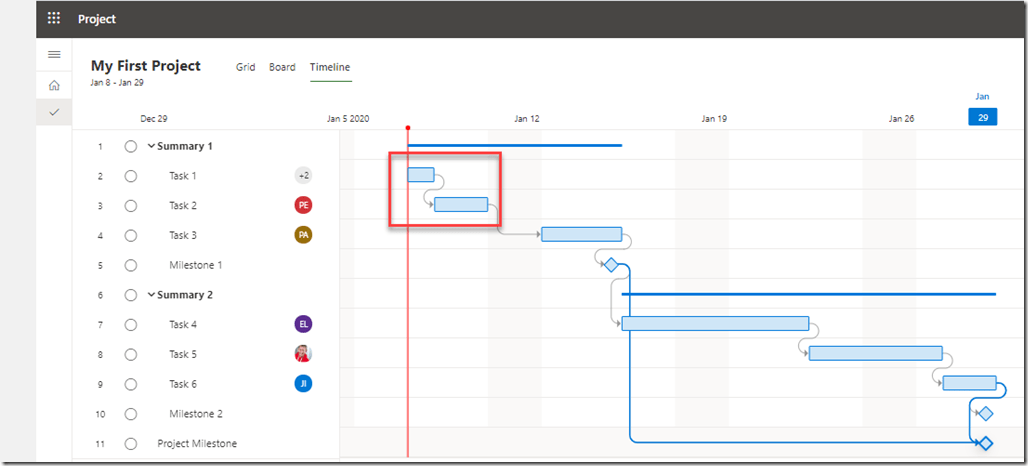1028x466 pixels.
Task: Click the EL avatar beside Task 4
Action: [303, 324]
